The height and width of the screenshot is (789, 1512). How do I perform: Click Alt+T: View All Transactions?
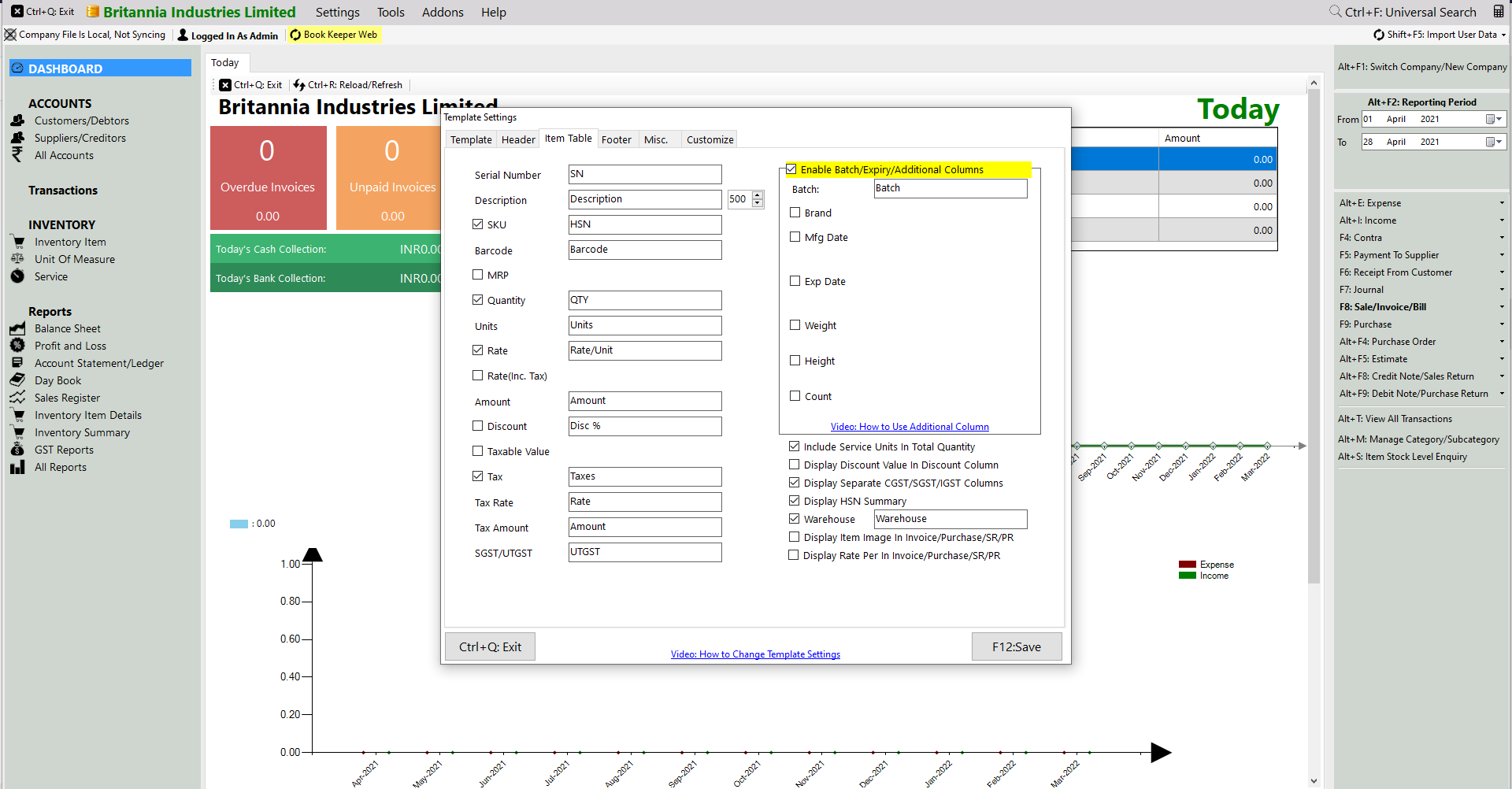(1395, 419)
